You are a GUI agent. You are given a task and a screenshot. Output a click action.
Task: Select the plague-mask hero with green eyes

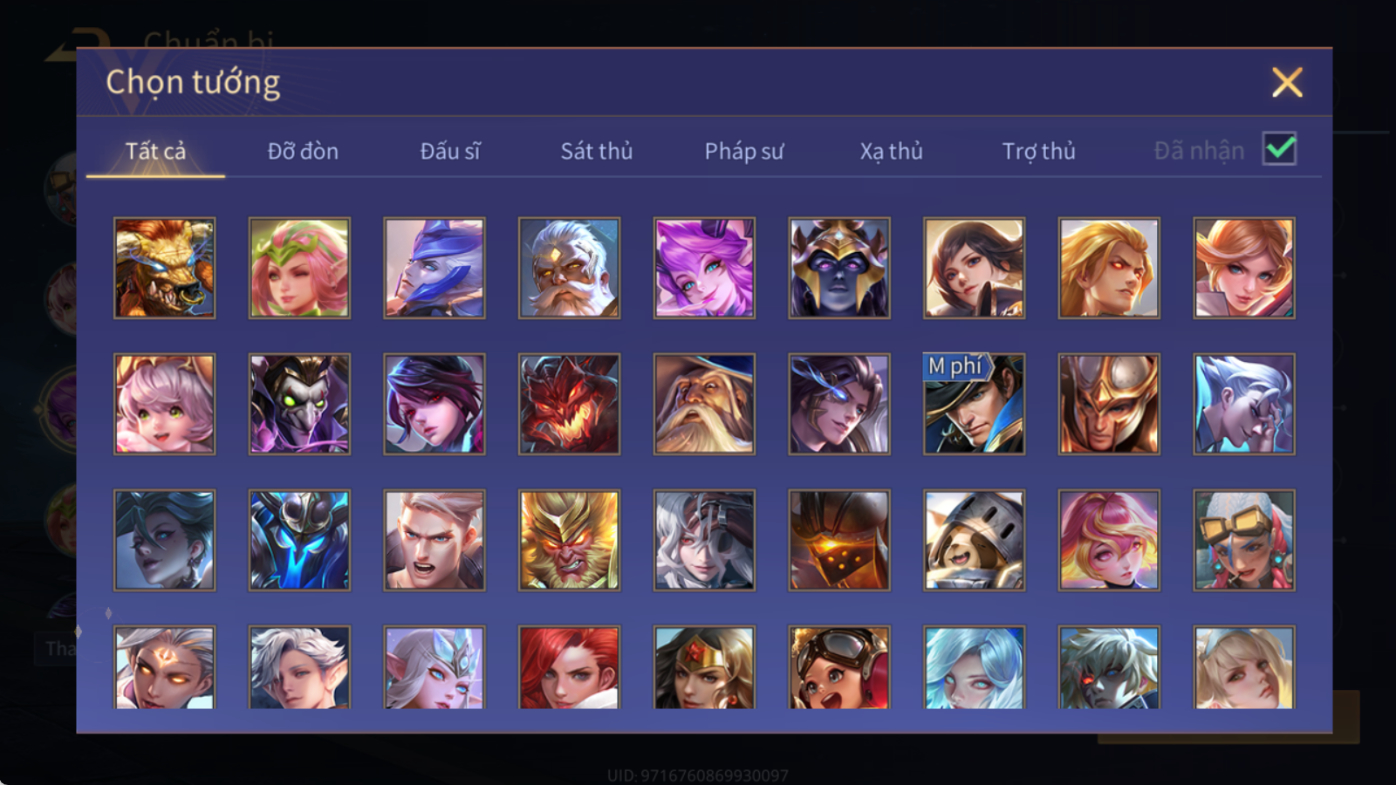299,404
